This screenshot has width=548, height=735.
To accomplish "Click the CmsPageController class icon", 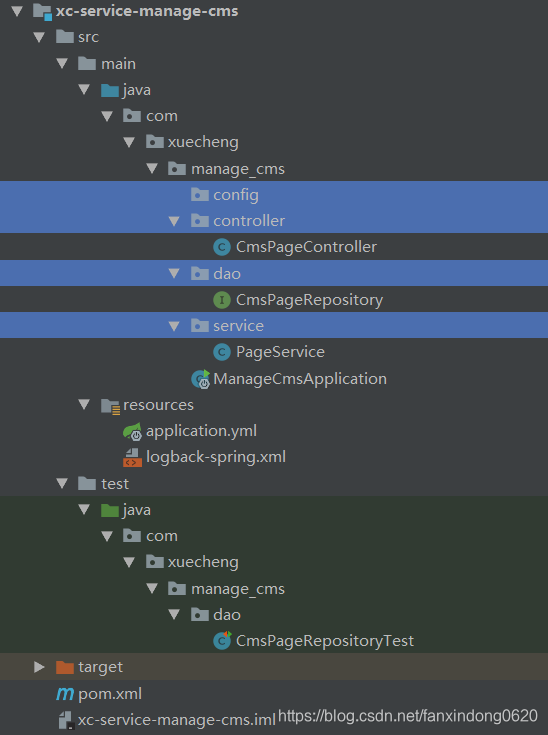I will coord(222,247).
